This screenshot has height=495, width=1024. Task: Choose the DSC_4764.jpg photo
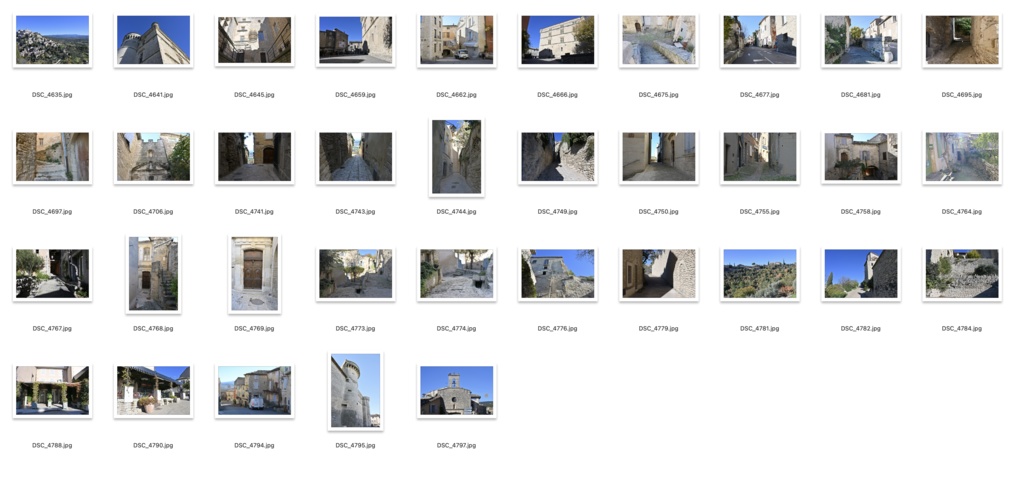tap(962, 157)
